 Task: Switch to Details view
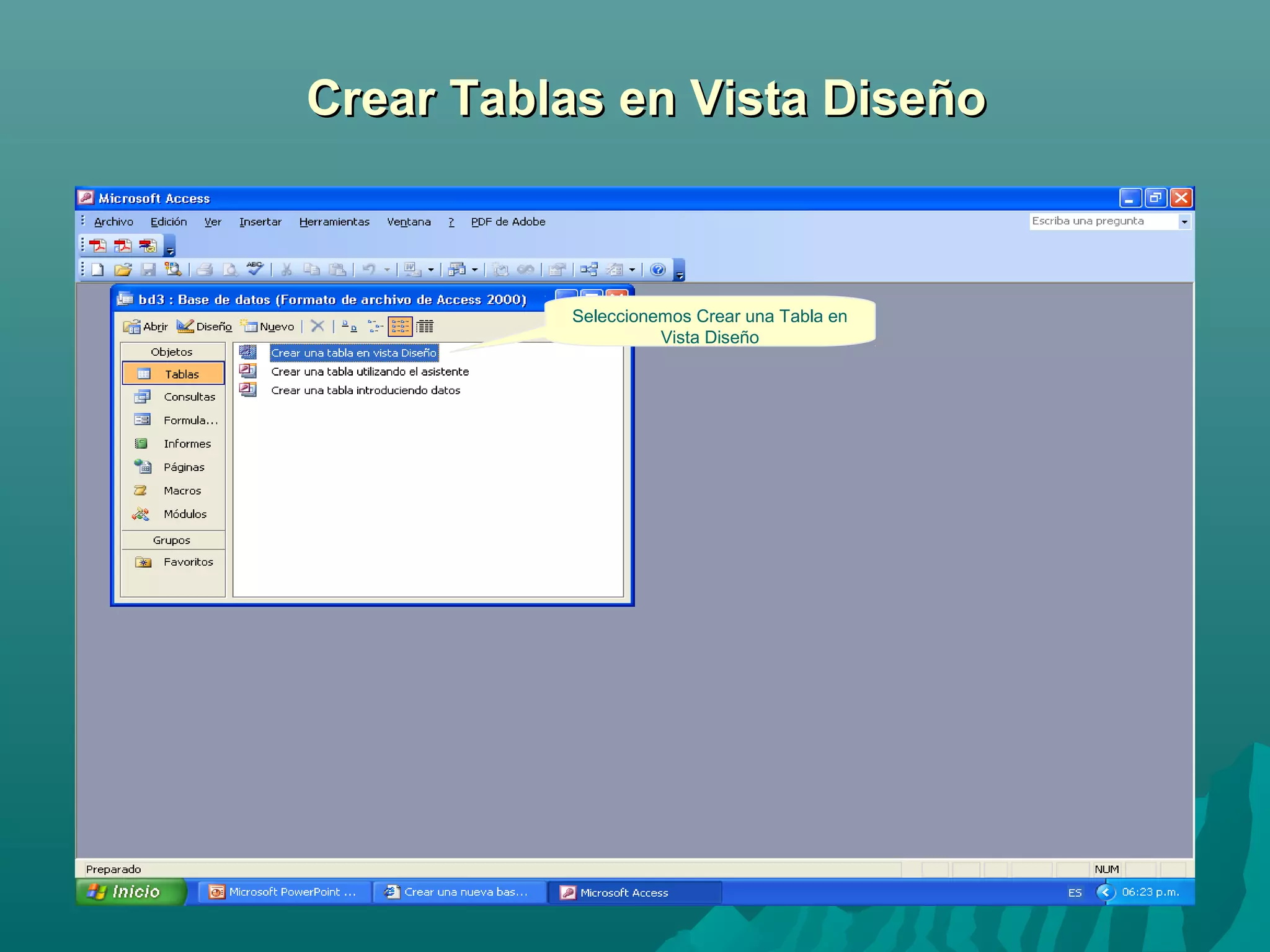tap(425, 326)
